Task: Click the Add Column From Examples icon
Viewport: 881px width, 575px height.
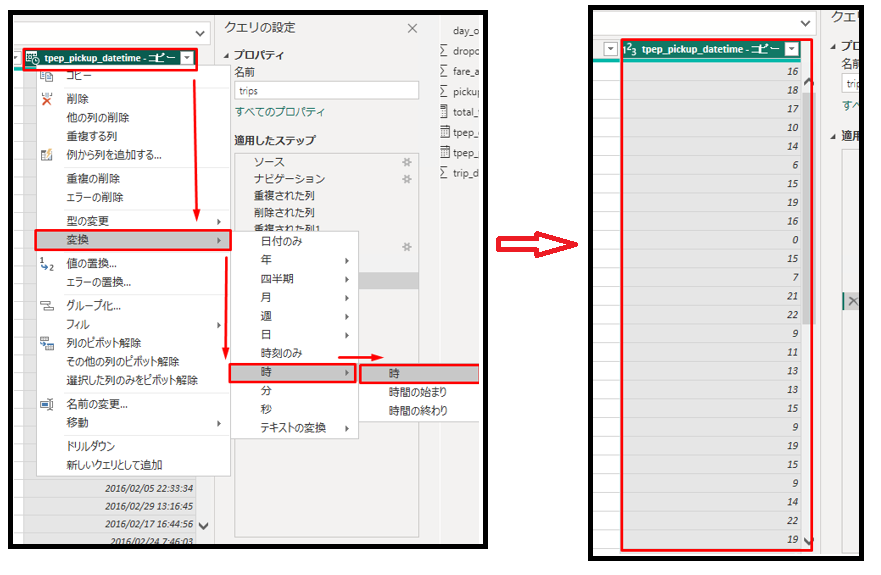Action: [47, 155]
